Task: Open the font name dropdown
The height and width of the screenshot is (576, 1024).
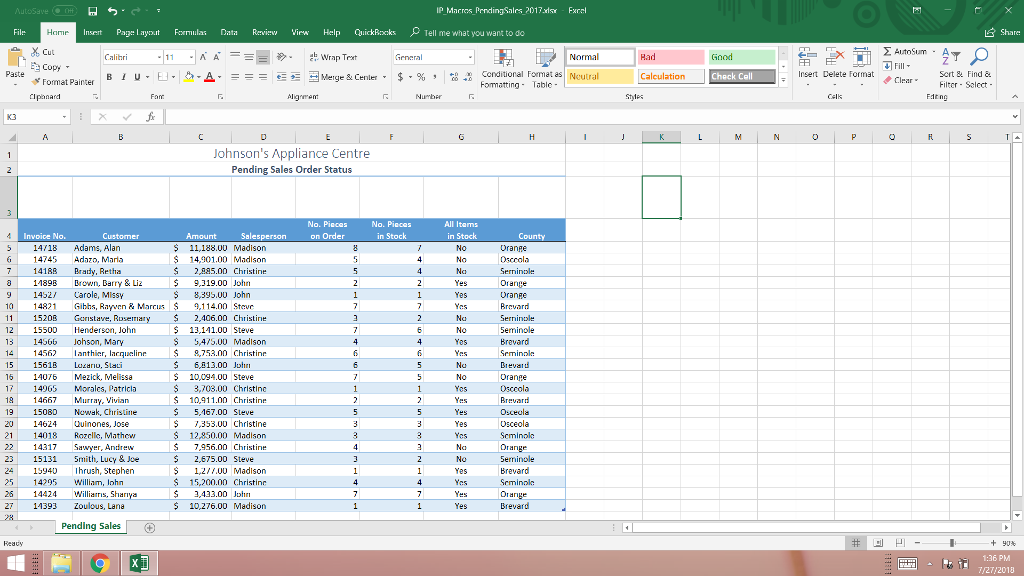Action: (159, 57)
